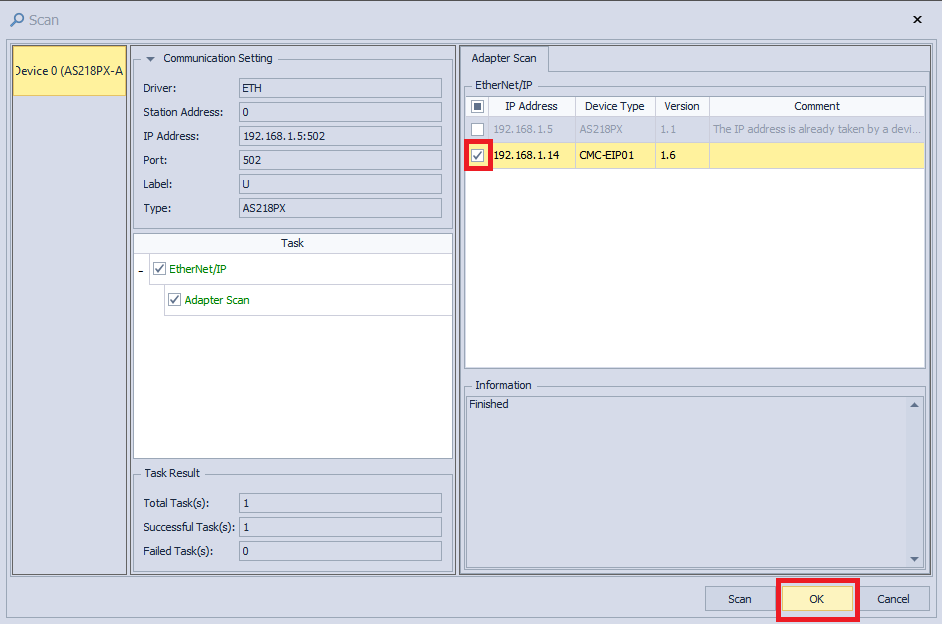
Task: Toggle the Adapter Scan task checkbox
Action: [x=175, y=300]
